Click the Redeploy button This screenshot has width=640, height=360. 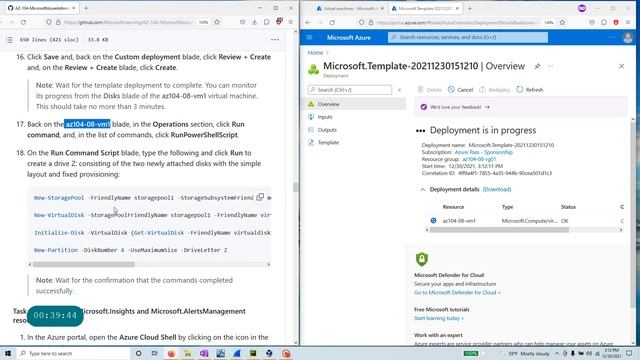pos(495,90)
